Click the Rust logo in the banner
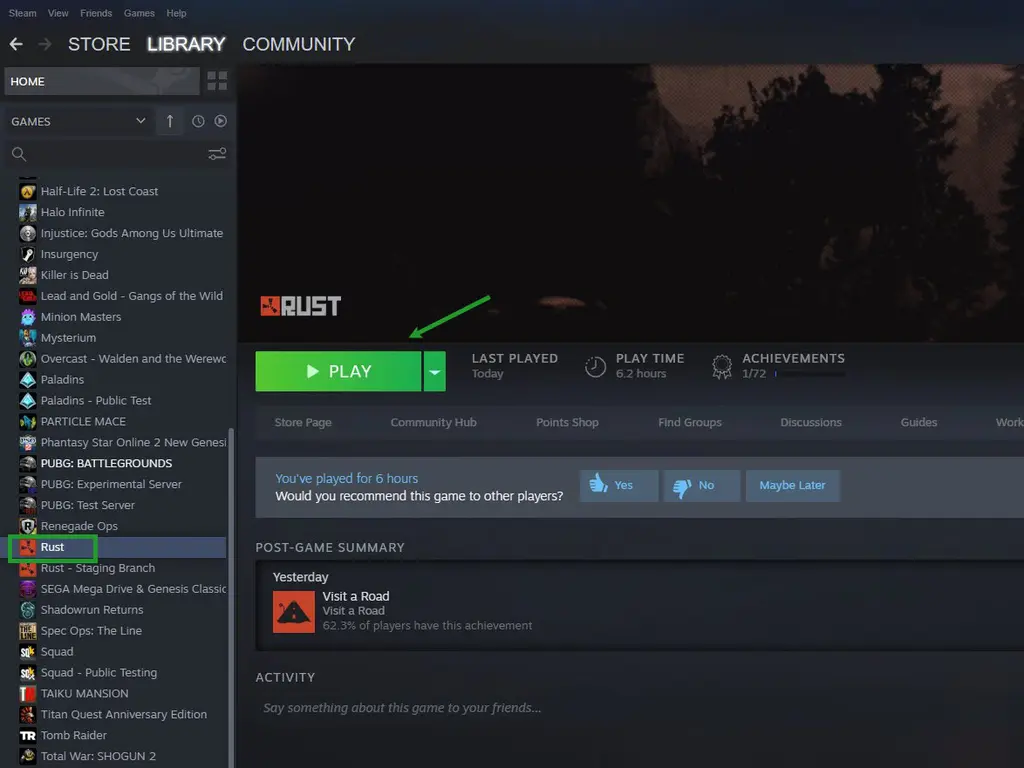The width and height of the screenshot is (1024, 768). tap(300, 306)
